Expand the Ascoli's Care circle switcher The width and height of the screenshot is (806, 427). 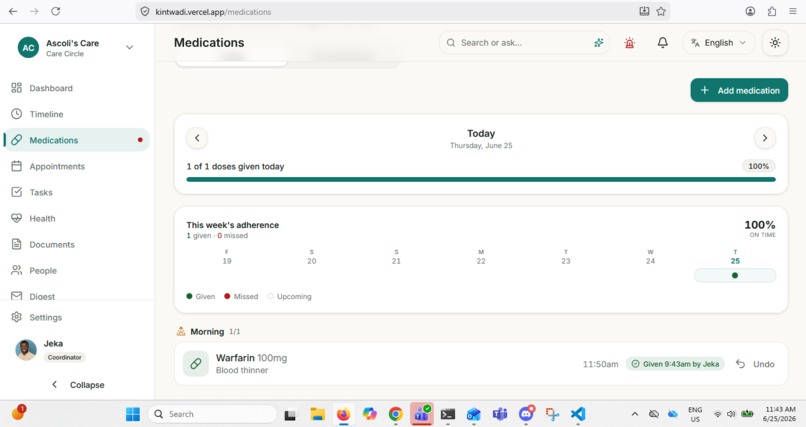pyautogui.click(x=130, y=47)
